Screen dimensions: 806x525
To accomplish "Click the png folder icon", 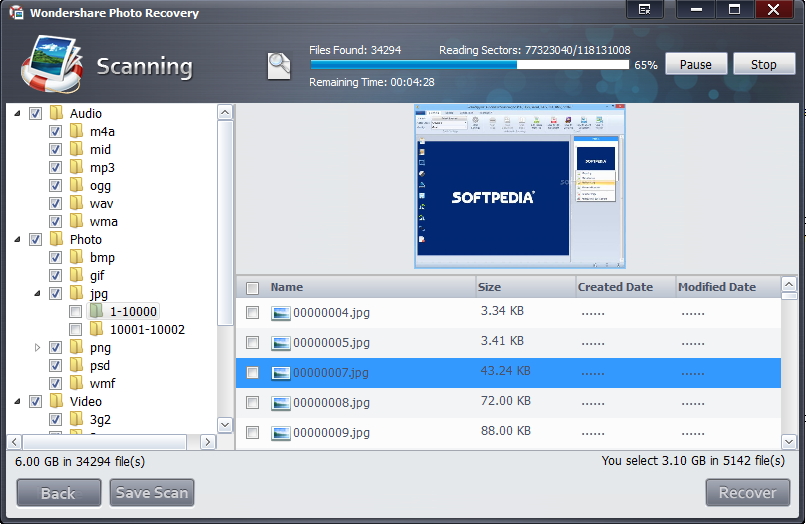I will point(77,347).
